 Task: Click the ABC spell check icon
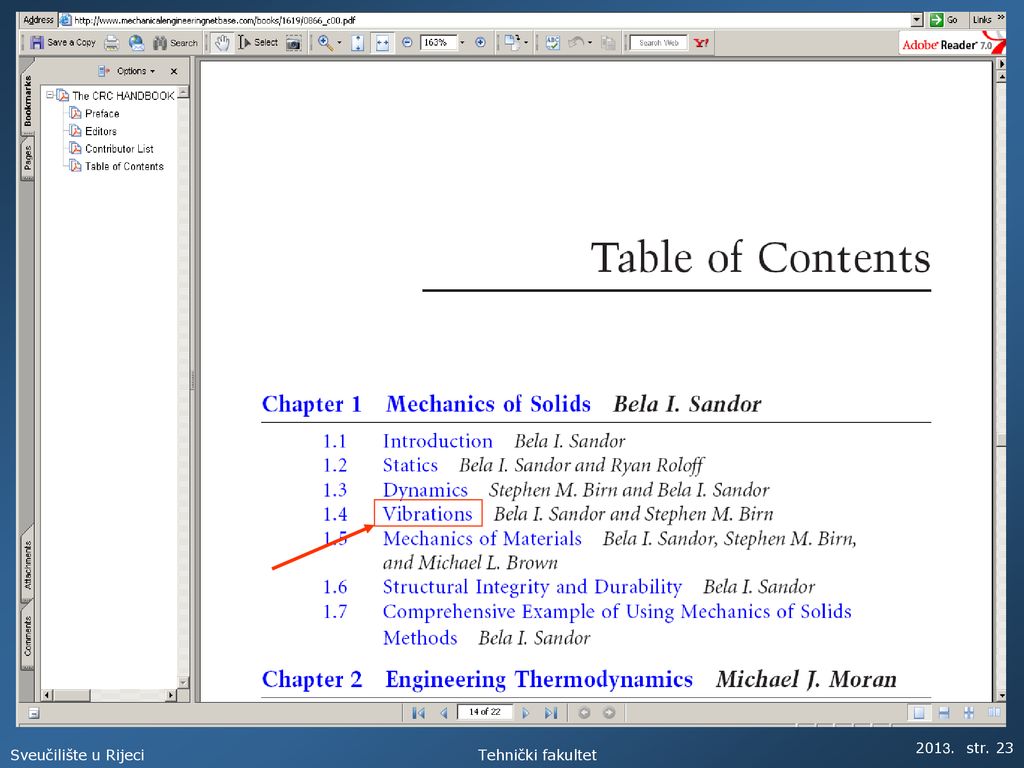[552, 43]
